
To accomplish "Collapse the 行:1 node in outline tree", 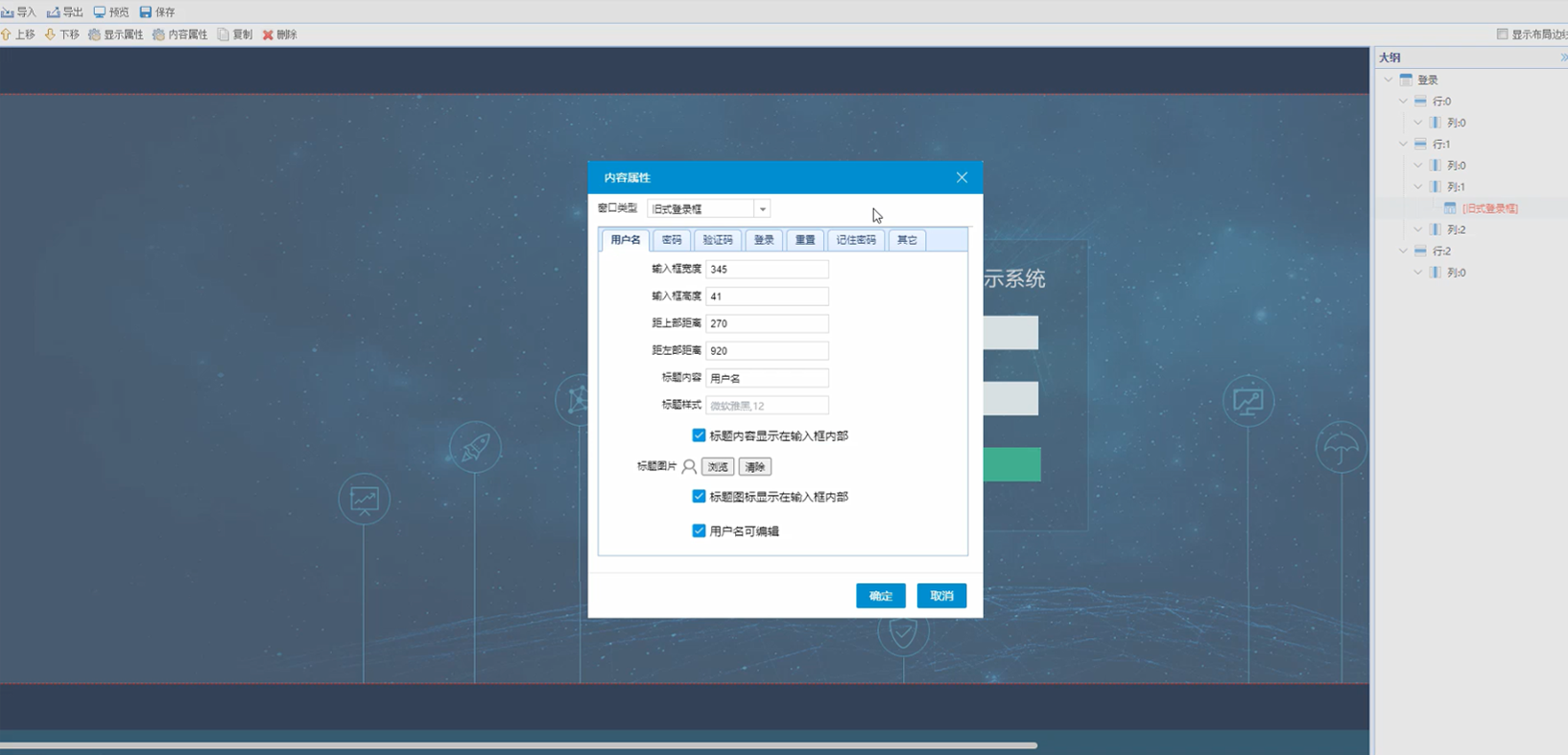I will (x=1403, y=144).
